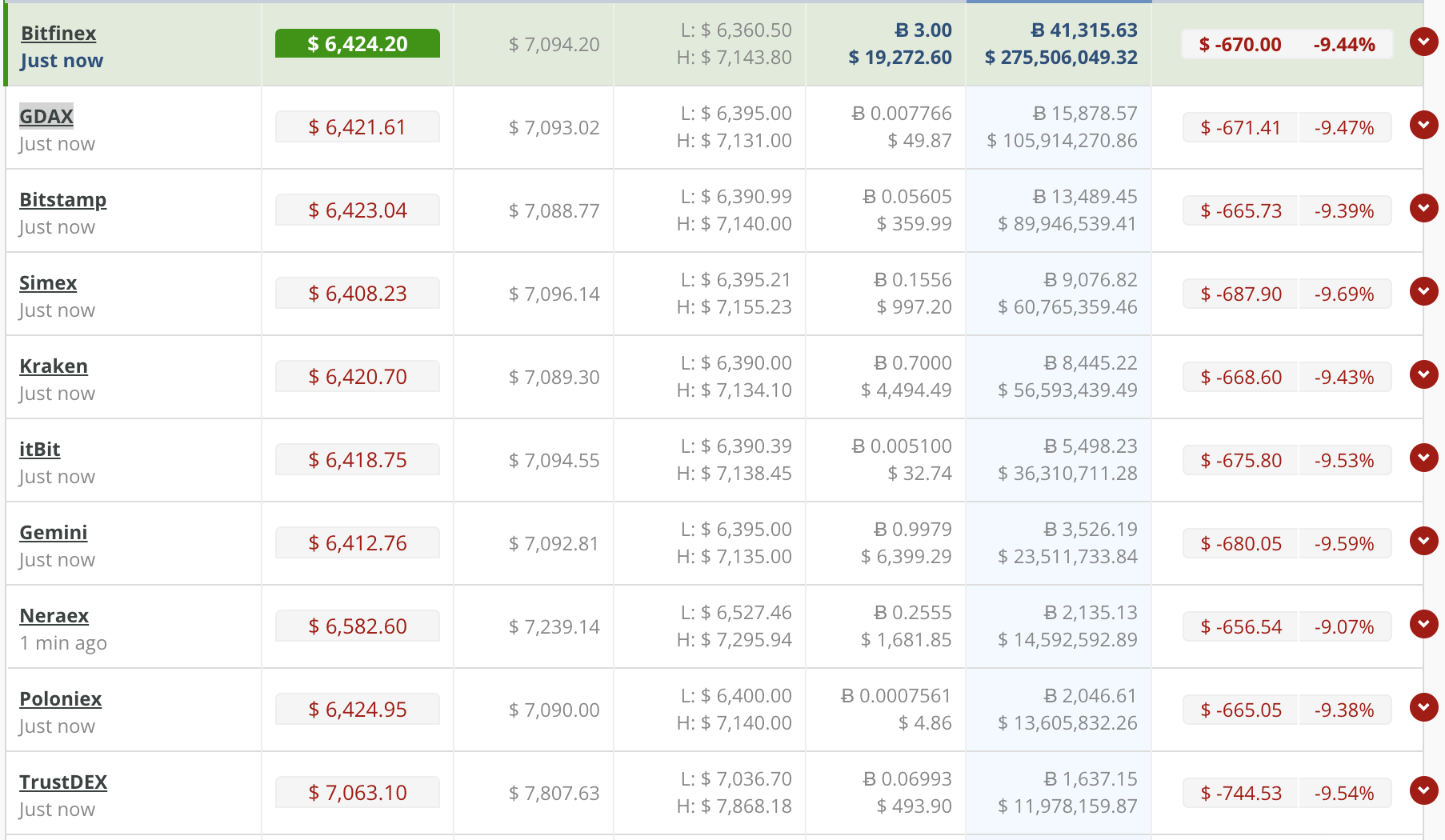Open the Gemini exchange link

click(54, 533)
